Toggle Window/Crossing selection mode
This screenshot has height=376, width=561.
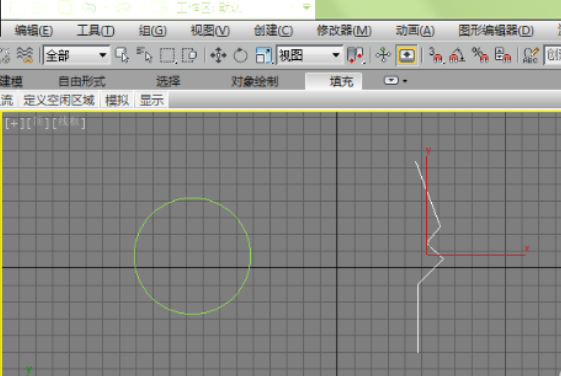pos(189,55)
